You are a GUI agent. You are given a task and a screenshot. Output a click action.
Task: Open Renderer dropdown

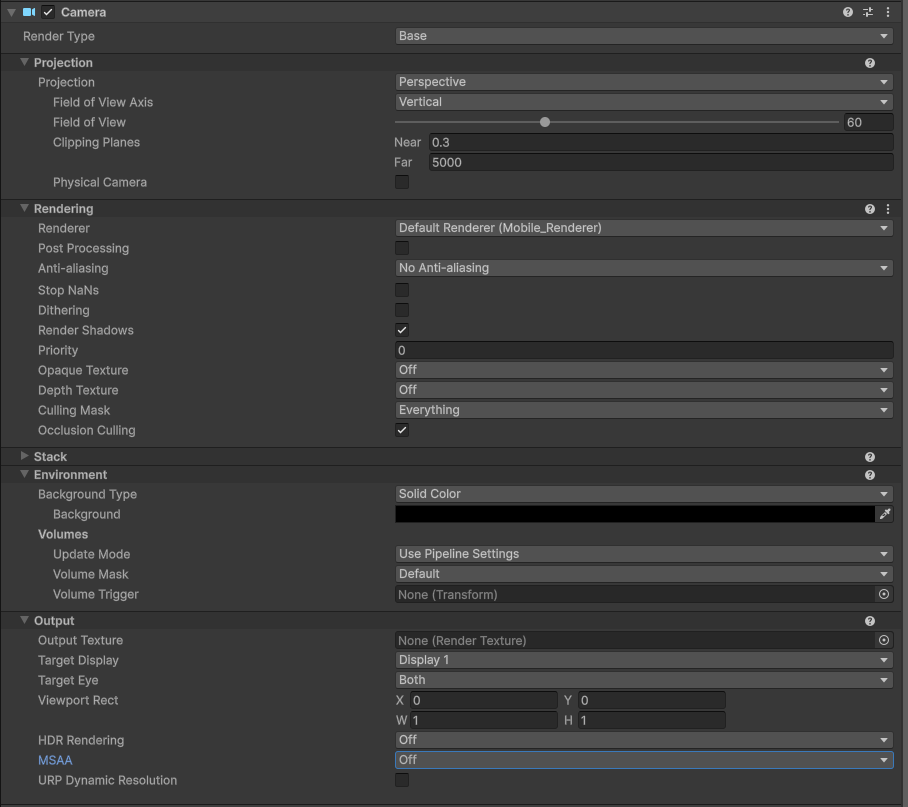644,228
